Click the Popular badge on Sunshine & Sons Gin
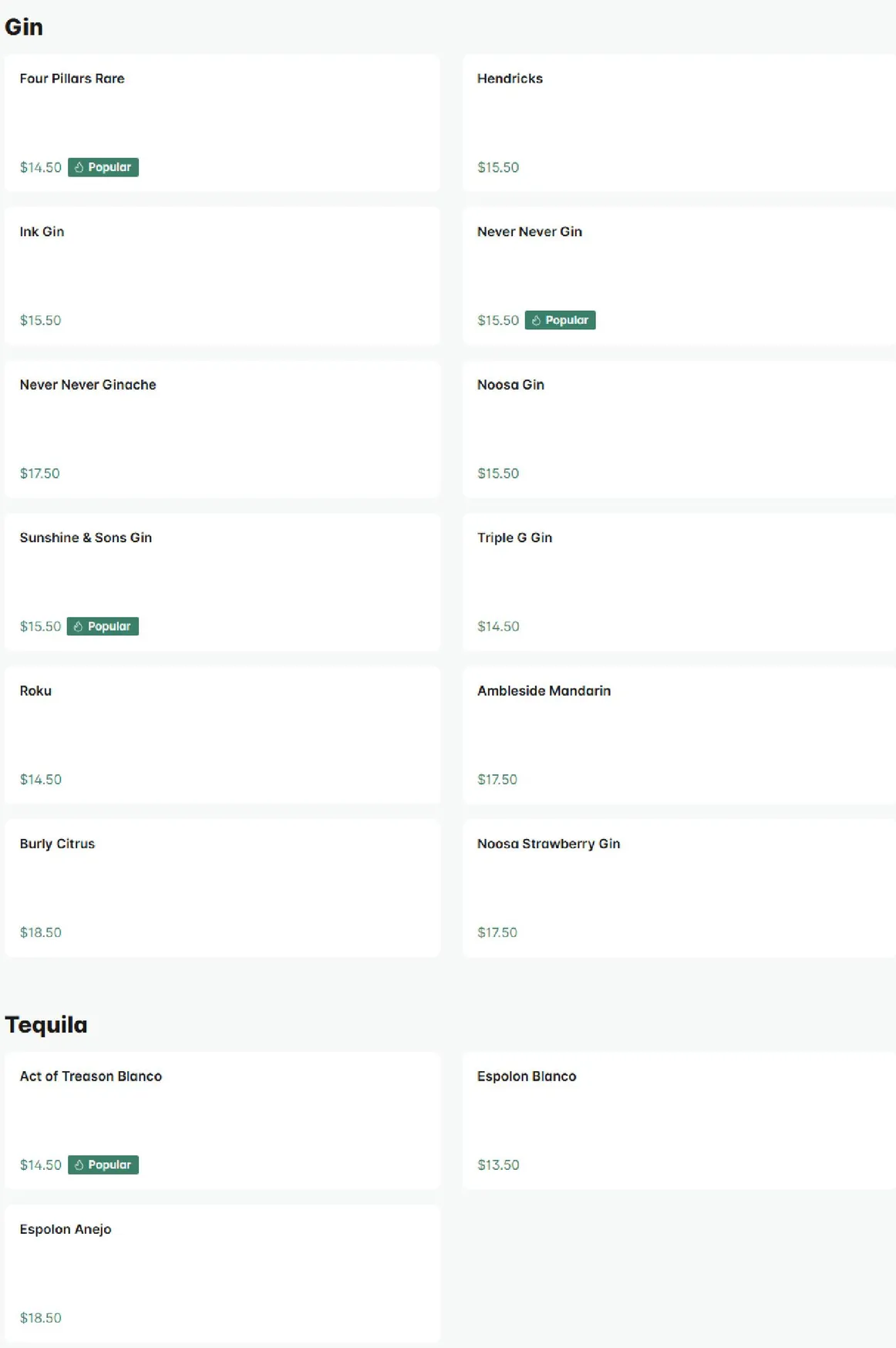Screen dimensions: 896x1348 [x=103, y=626]
